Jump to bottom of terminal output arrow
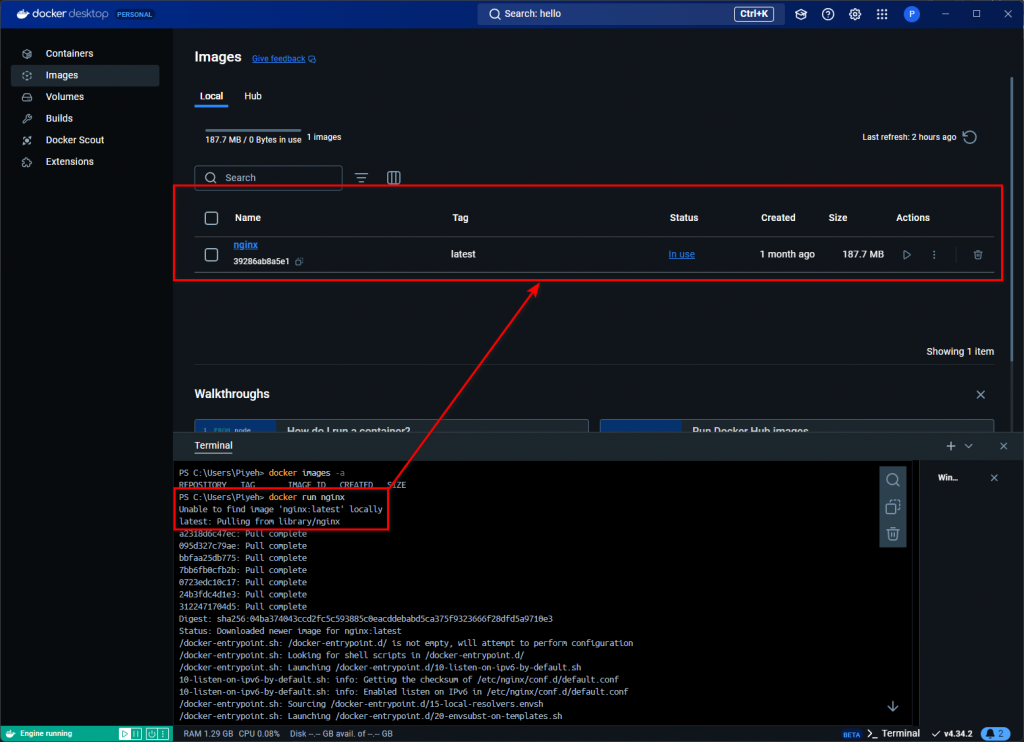1024x742 pixels. [x=893, y=707]
